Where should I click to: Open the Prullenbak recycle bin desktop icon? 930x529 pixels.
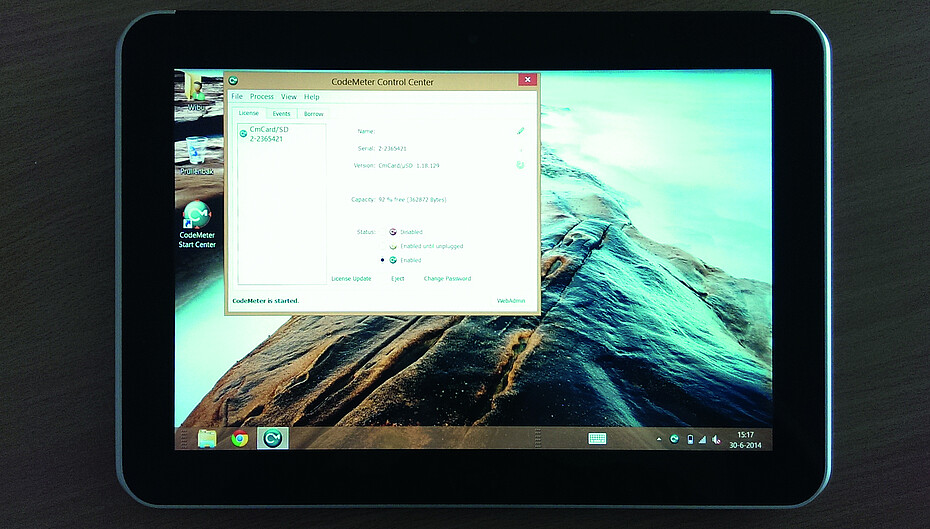196,155
